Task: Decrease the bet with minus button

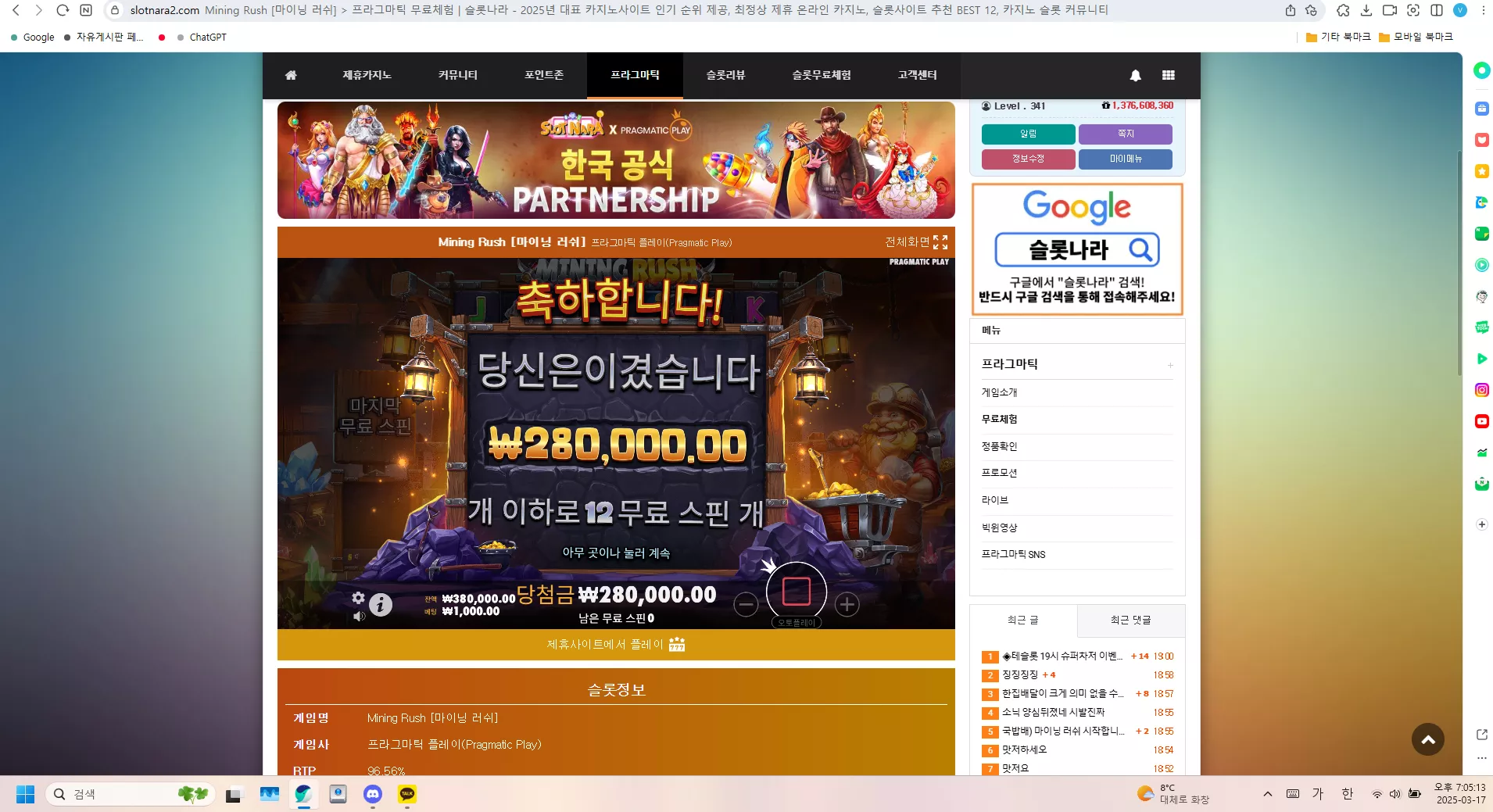Action: [x=746, y=604]
